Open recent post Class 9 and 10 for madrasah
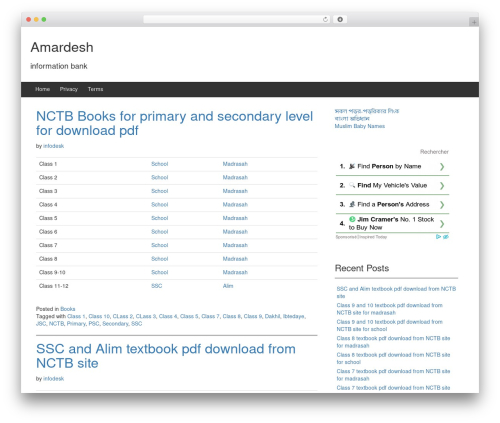 coord(389,309)
